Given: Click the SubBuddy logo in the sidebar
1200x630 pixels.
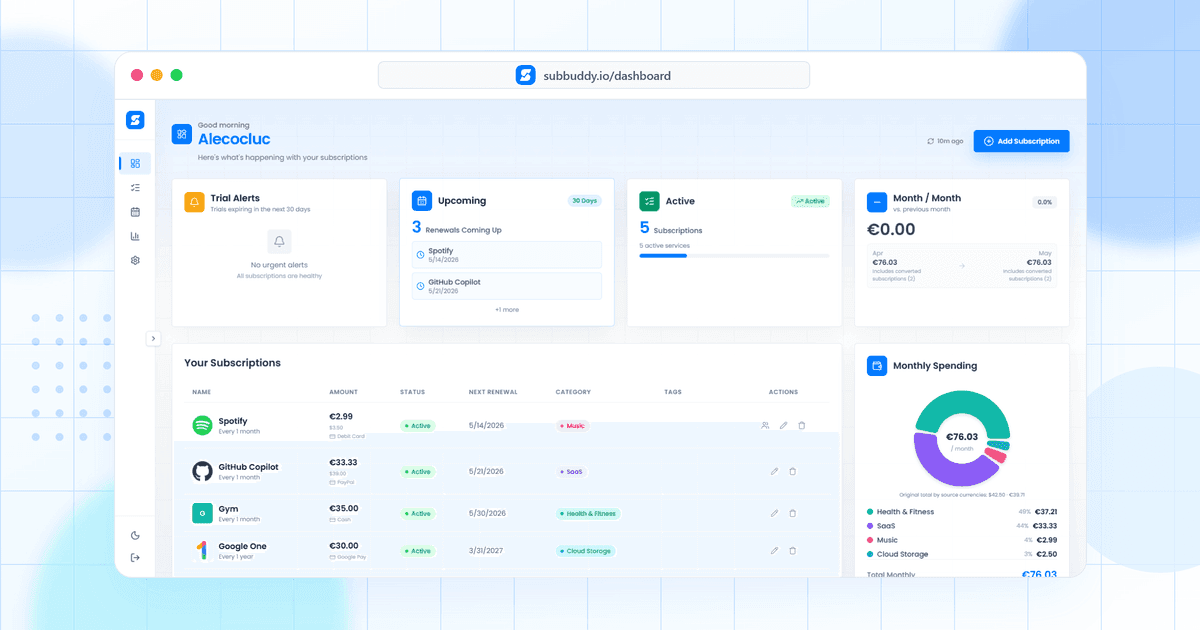Looking at the screenshot, I should click(135, 120).
